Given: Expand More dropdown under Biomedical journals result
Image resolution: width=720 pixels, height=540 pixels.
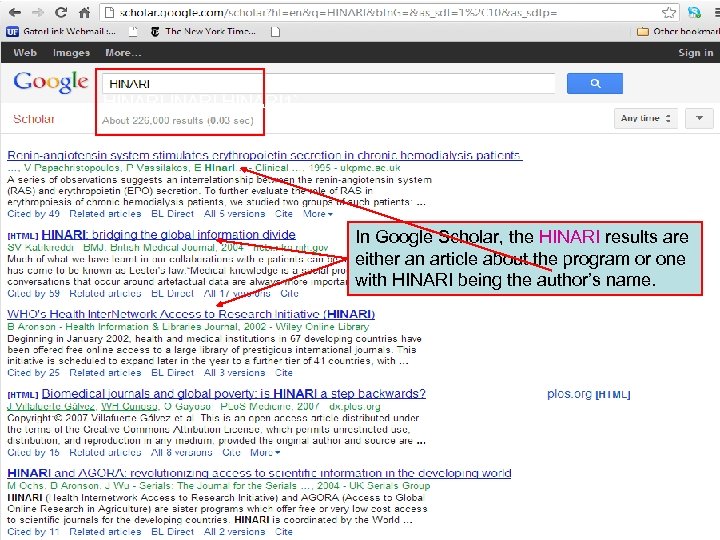Looking at the screenshot, I should (265, 452).
